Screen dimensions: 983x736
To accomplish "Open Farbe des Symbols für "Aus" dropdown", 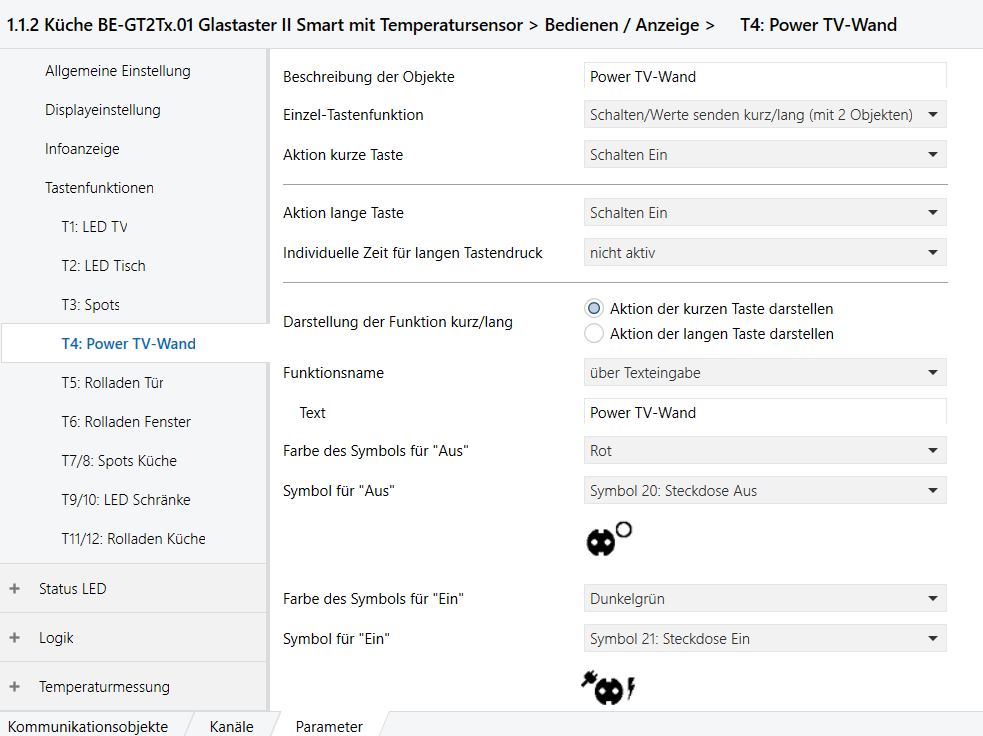I will pos(764,451).
